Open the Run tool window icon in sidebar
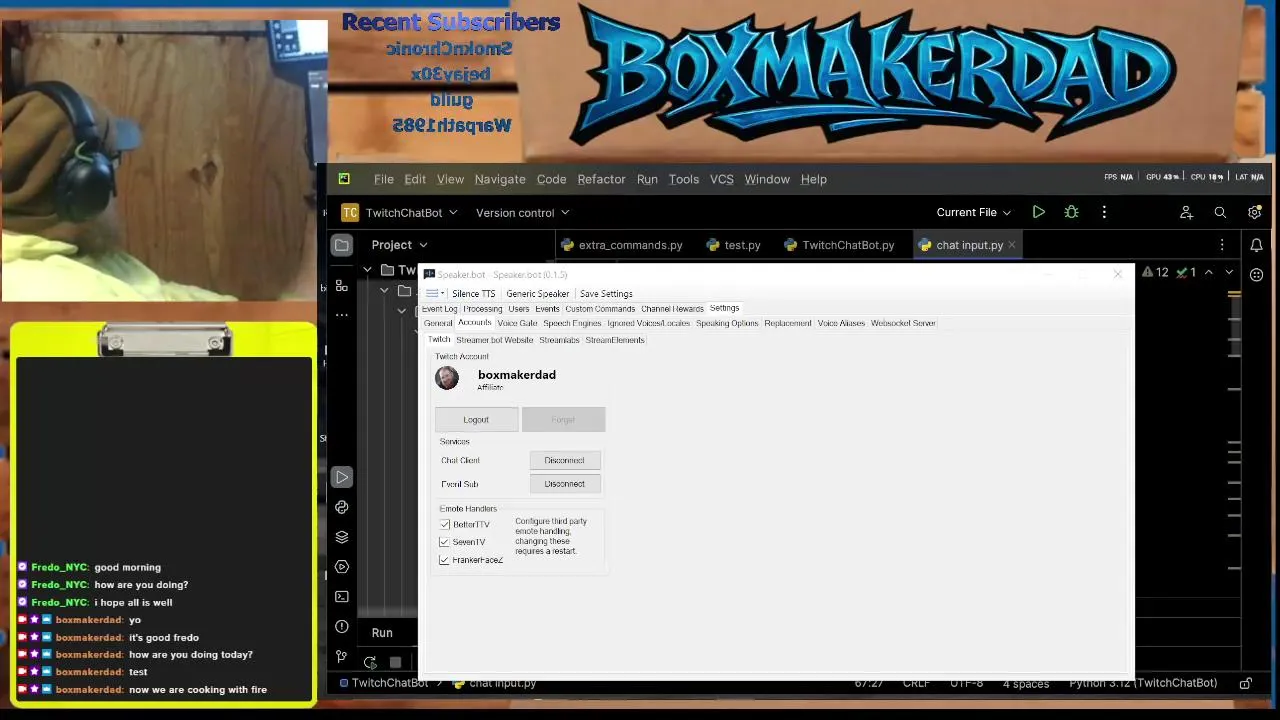The height and width of the screenshot is (720, 1280). [342, 477]
